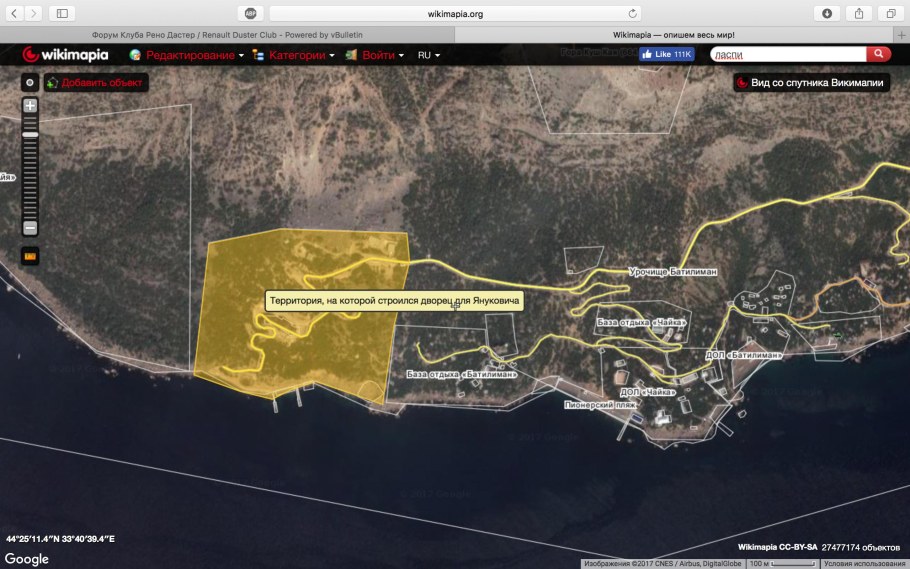Image resolution: width=910 pixels, height=569 pixels.
Task: Zoom in with the plus button
Action: point(30,106)
